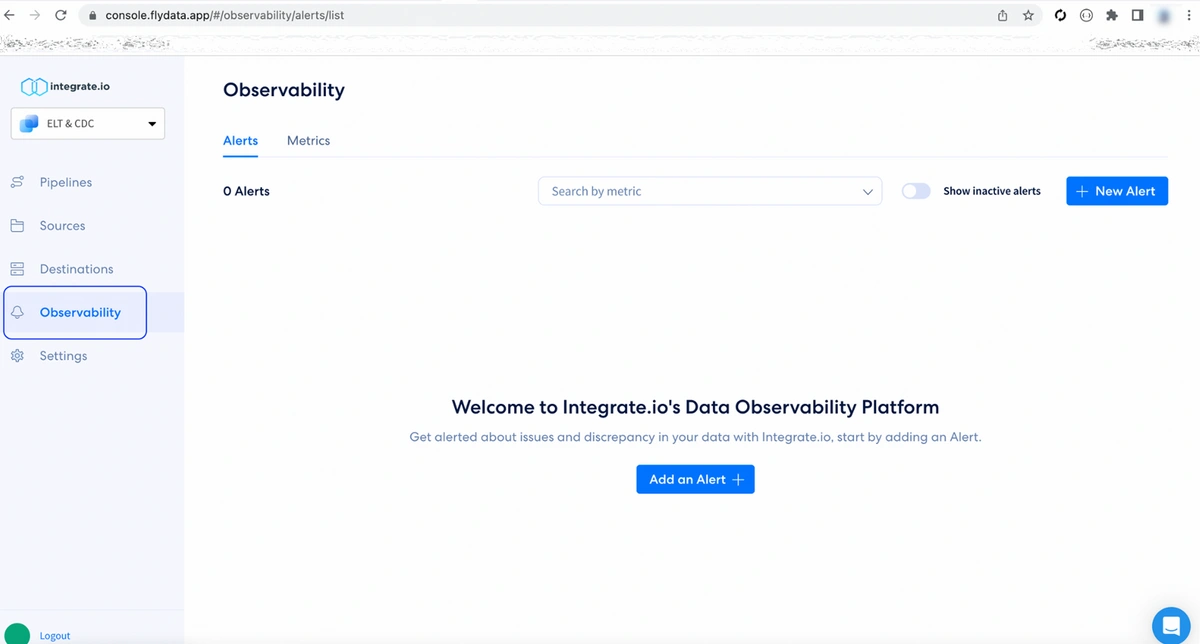1200x644 pixels.
Task: Switch to the Metrics tab
Action: click(x=308, y=141)
